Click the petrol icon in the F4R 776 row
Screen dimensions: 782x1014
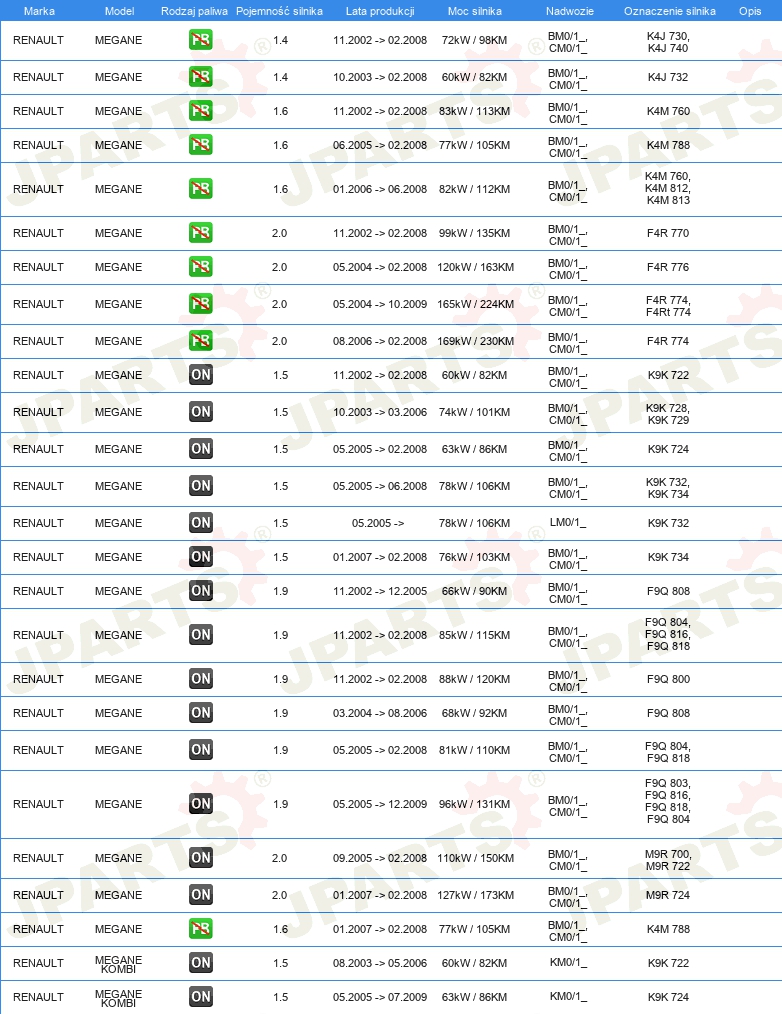tap(201, 266)
